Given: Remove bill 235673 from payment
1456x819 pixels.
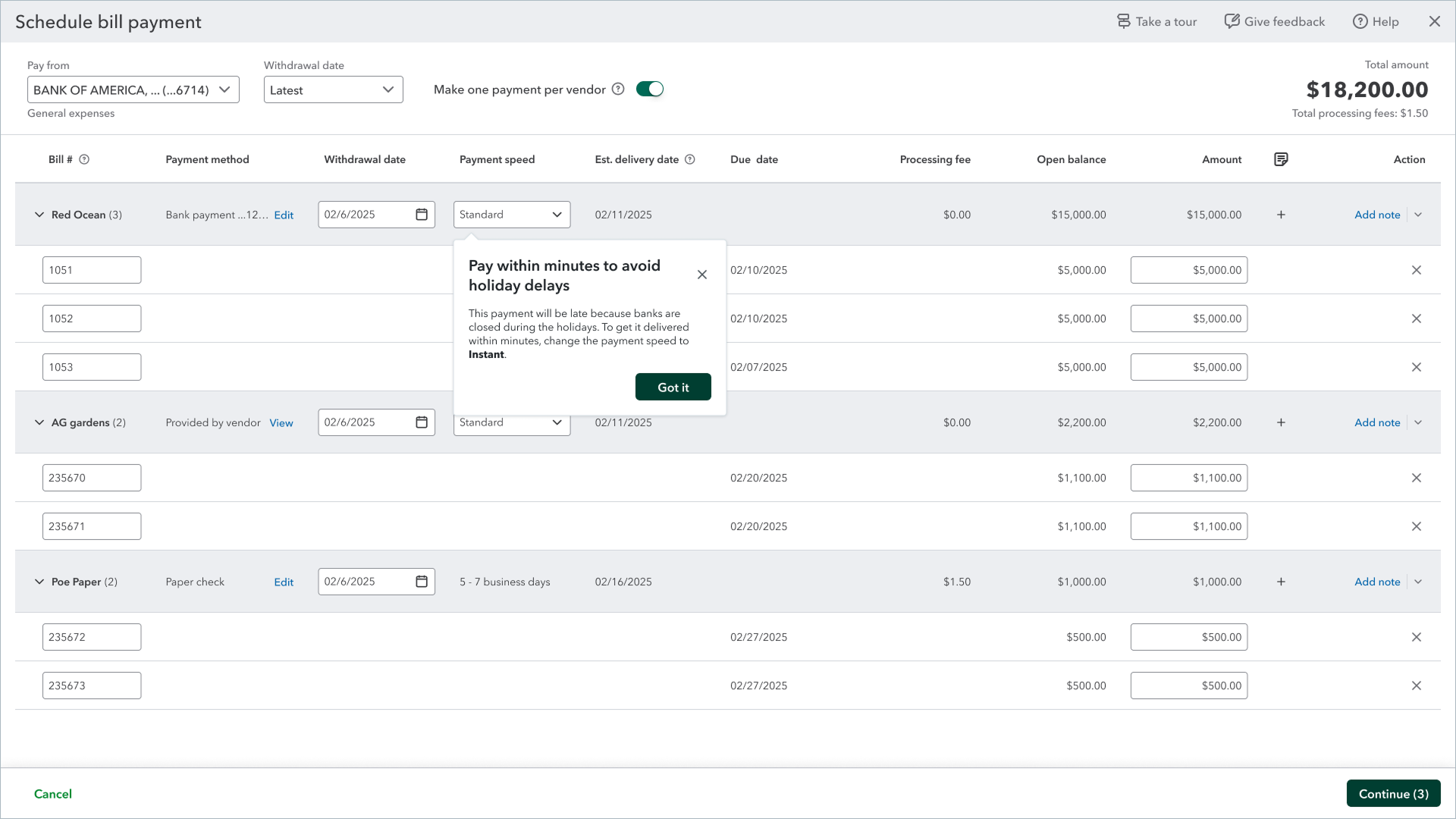Looking at the screenshot, I should tap(1416, 686).
